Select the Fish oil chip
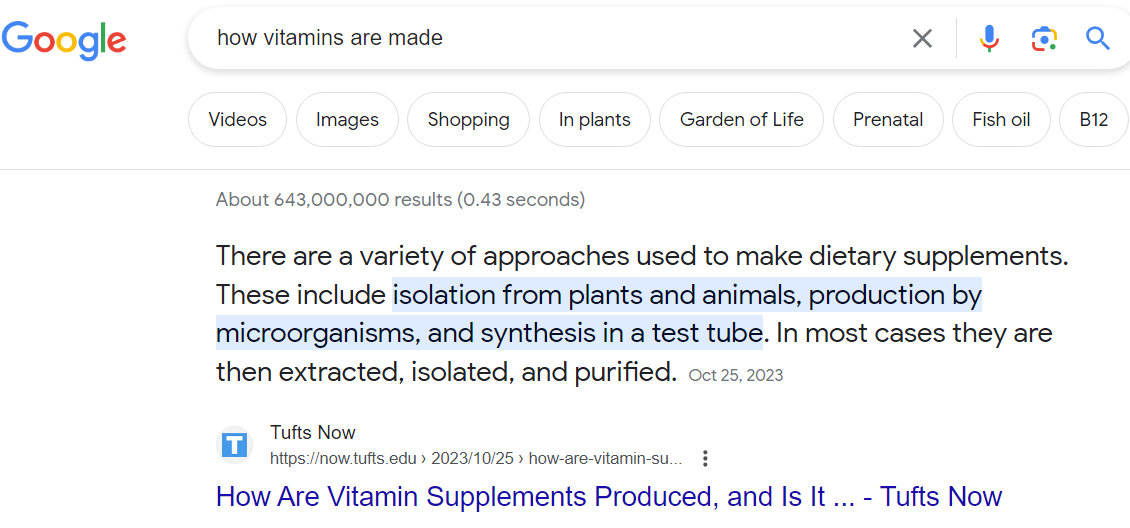 click(x=1001, y=120)
